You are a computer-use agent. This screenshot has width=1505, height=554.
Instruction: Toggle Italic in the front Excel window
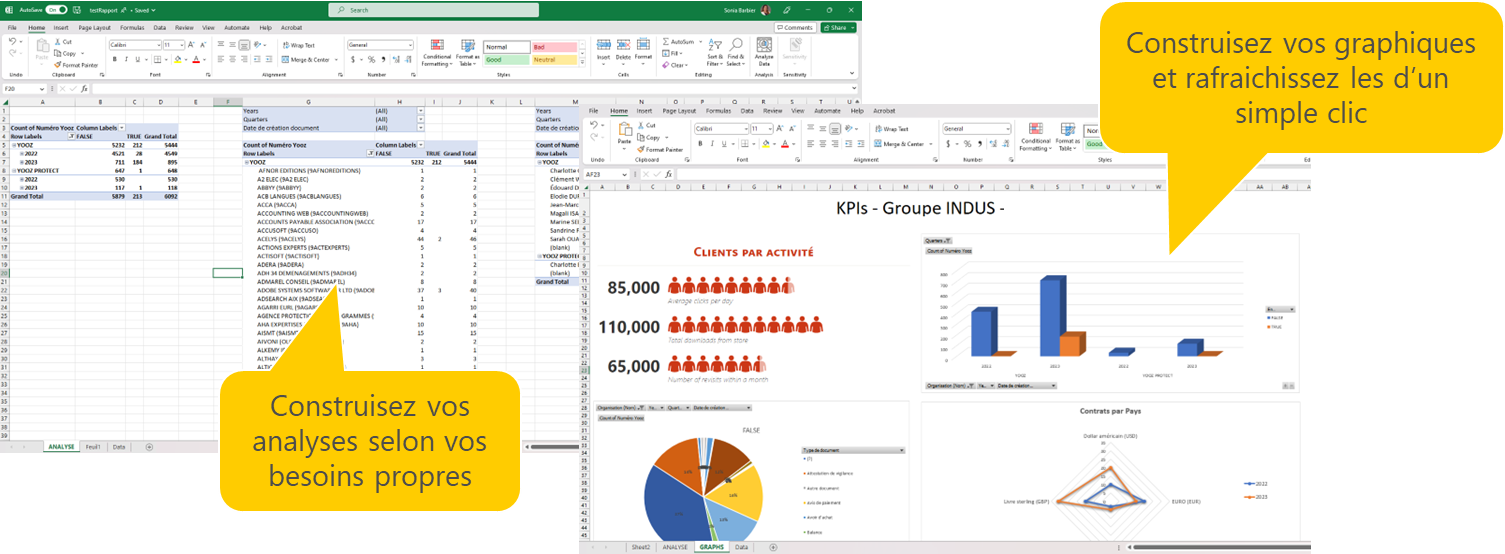(x=710, y=143)
